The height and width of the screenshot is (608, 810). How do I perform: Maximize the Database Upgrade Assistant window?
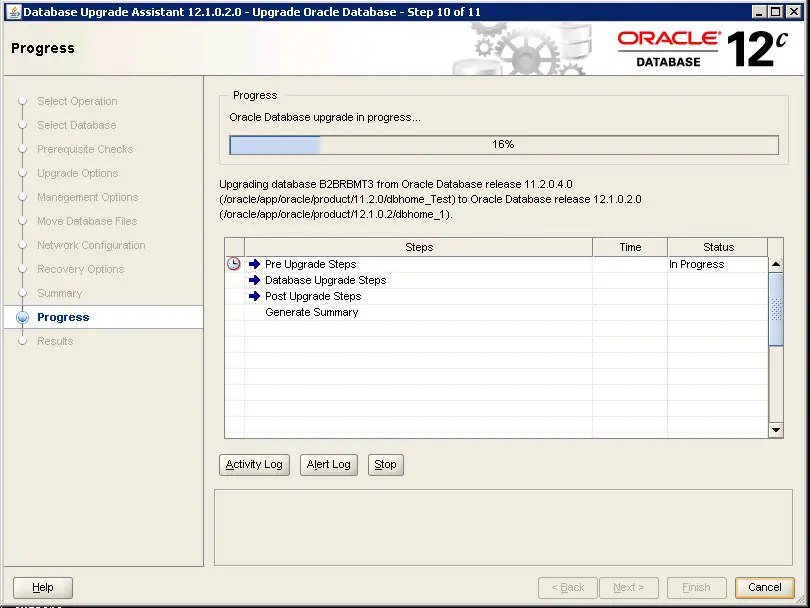click(x=776, y=12)
